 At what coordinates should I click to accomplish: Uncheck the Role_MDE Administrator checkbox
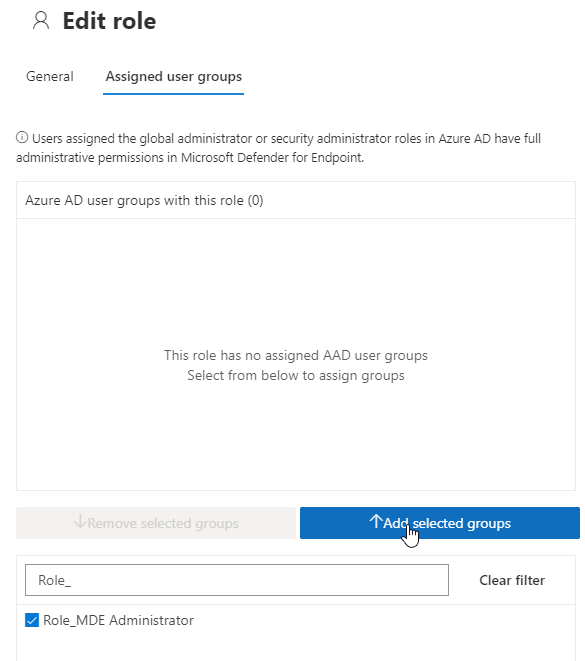32,620
